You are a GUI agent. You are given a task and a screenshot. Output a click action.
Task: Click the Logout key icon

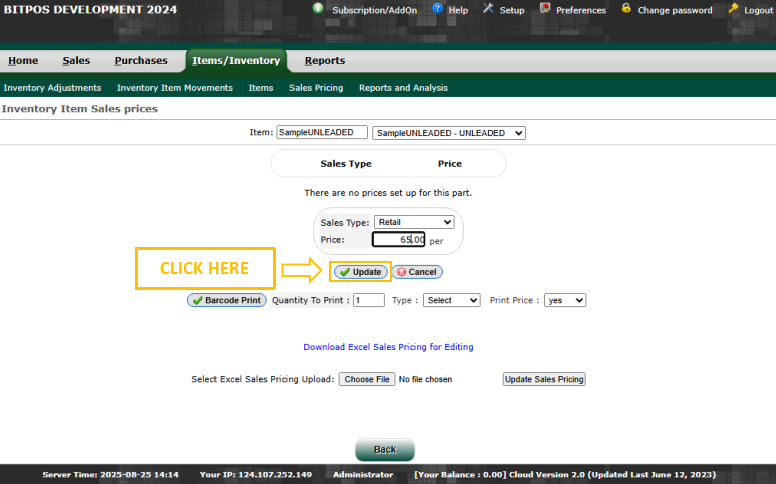(733, 9)
